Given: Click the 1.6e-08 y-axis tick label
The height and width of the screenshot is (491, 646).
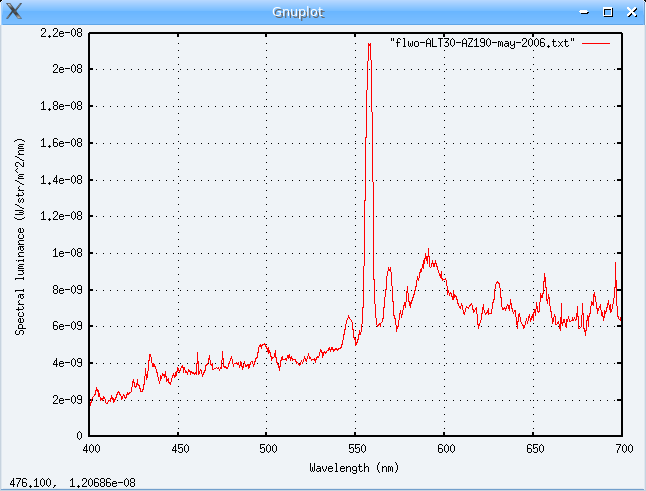Looking at the screenshot, I should pos(61,143).
